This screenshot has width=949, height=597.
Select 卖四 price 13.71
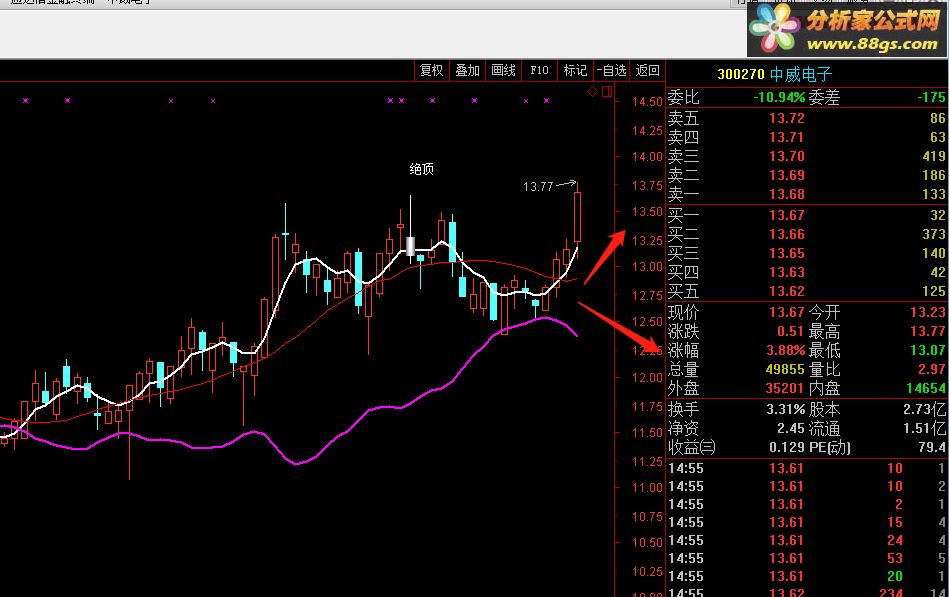click(x=787, y=137)
